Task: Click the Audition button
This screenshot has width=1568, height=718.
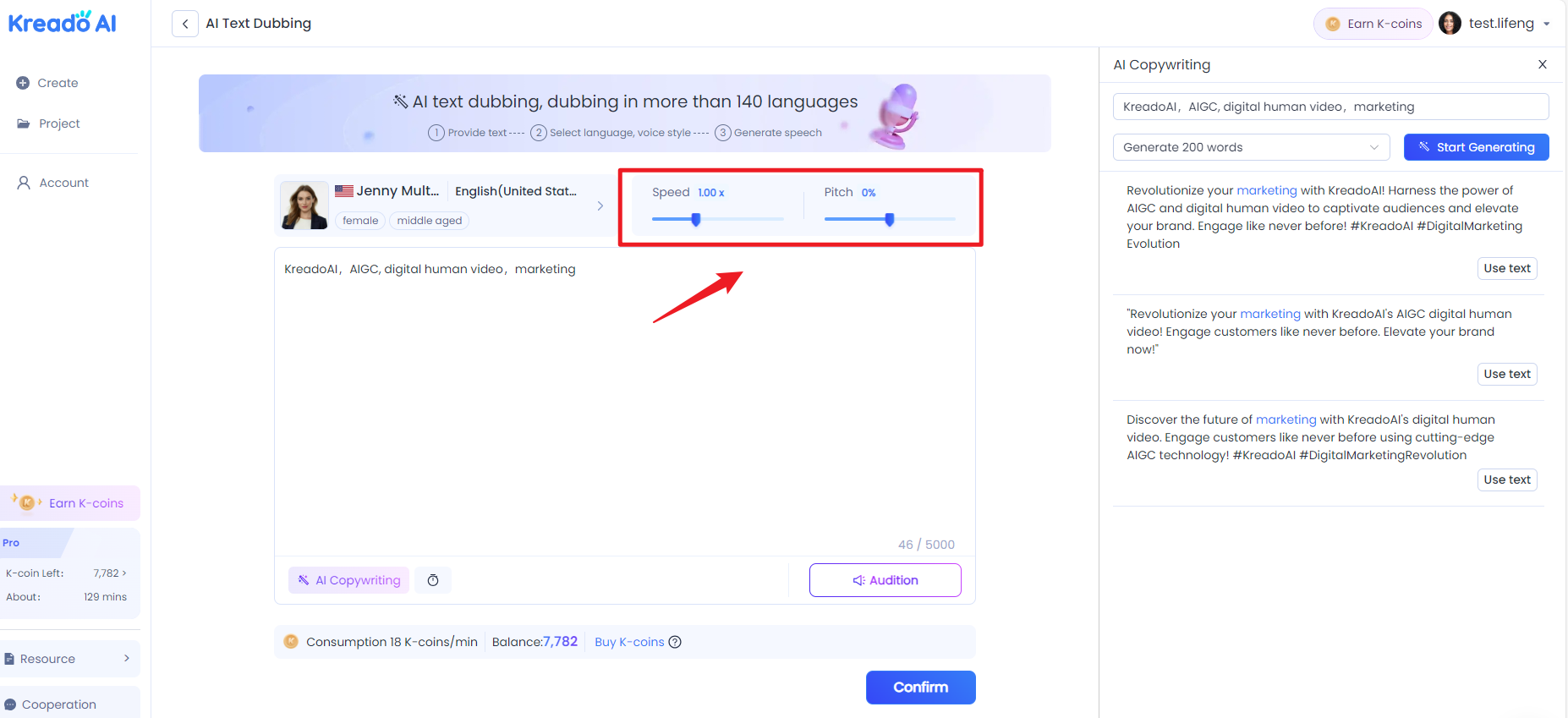Action: [885, 580]
